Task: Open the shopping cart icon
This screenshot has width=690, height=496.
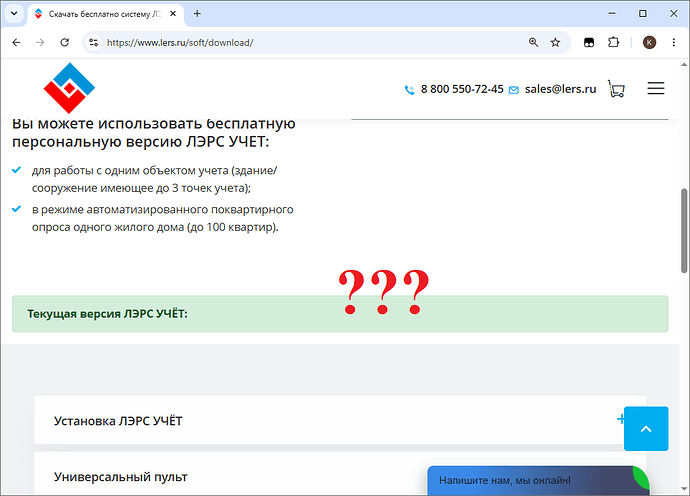Action: (616, 88)
